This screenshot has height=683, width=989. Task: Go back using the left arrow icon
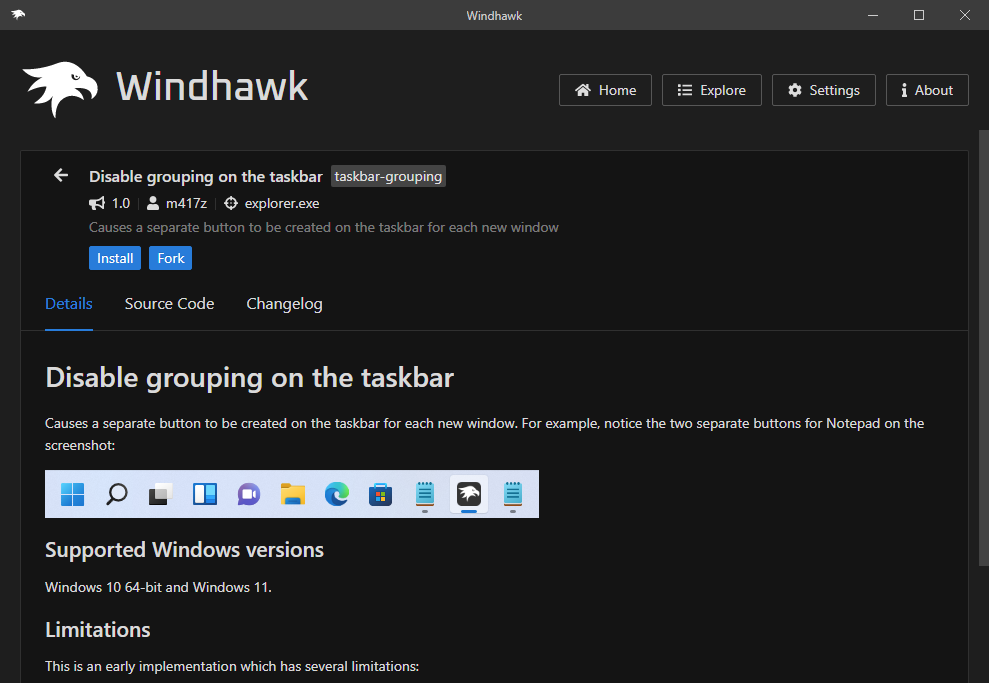[61, 175]
